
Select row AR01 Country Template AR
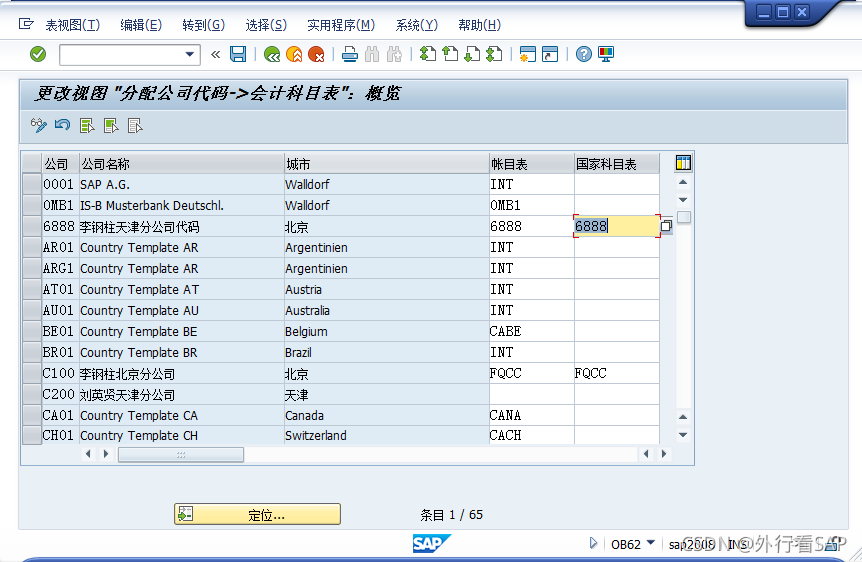click(32, 247)
